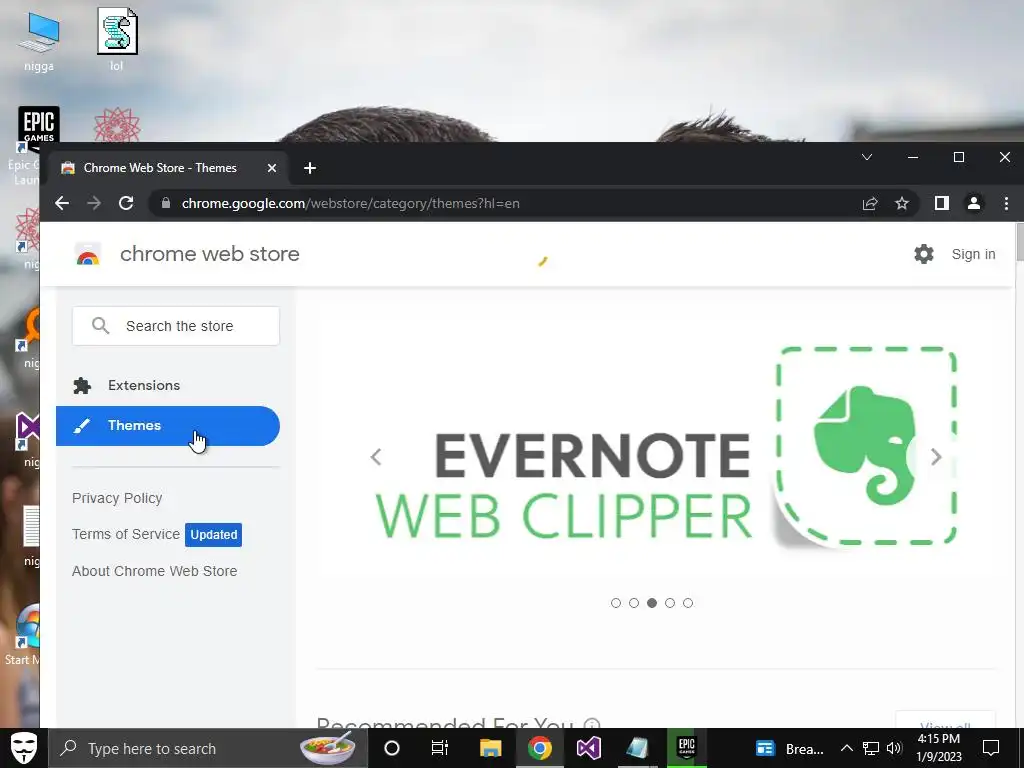This screenshot has width=1024, height=768.
Task: Open volume icon in system tray
Action: tap(895, 748)
